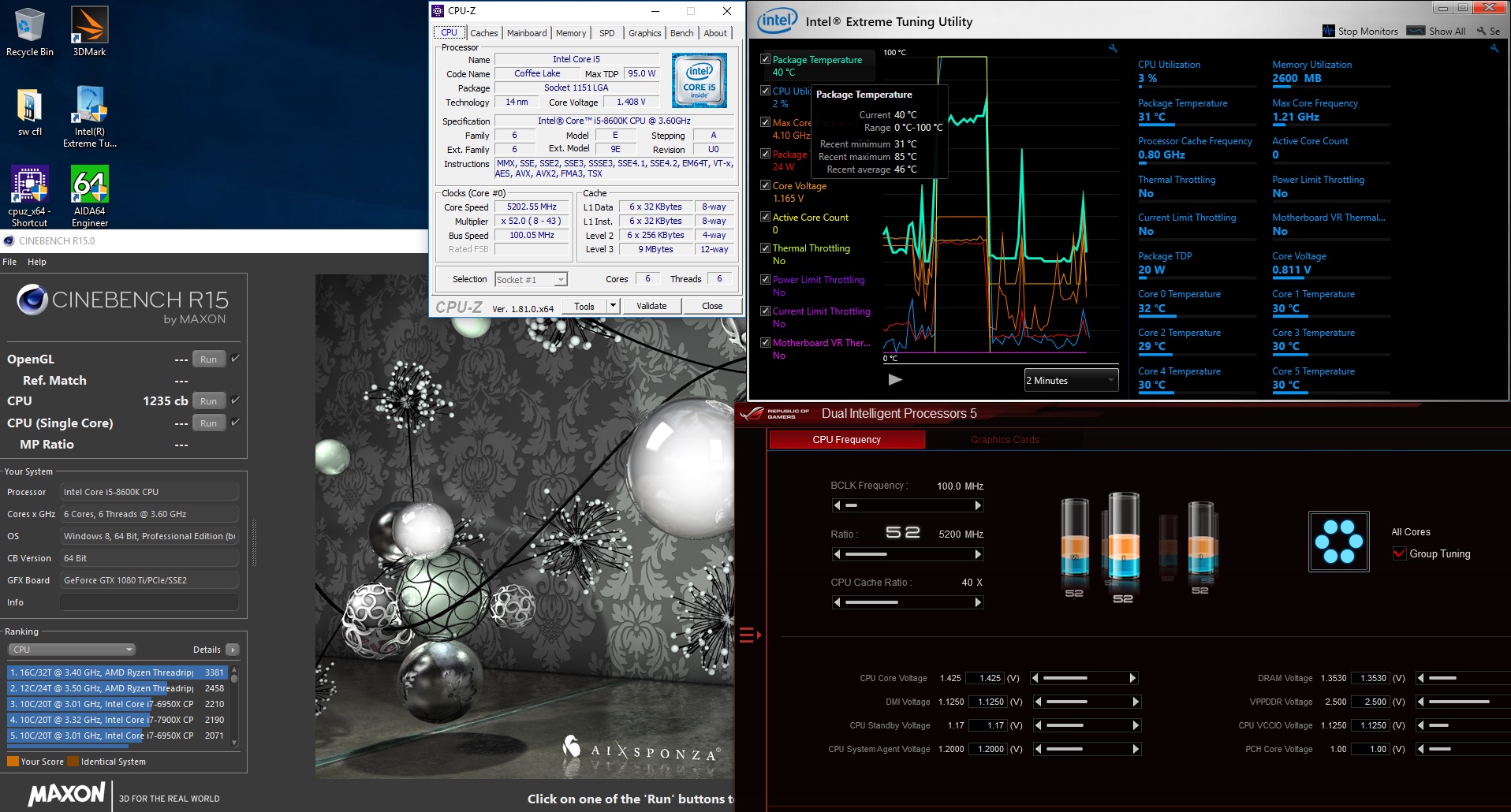Viewport: 1511px width, 812px height.
Task: Run the CPU (Single Core) benchmark
Action: click(208, 423)
